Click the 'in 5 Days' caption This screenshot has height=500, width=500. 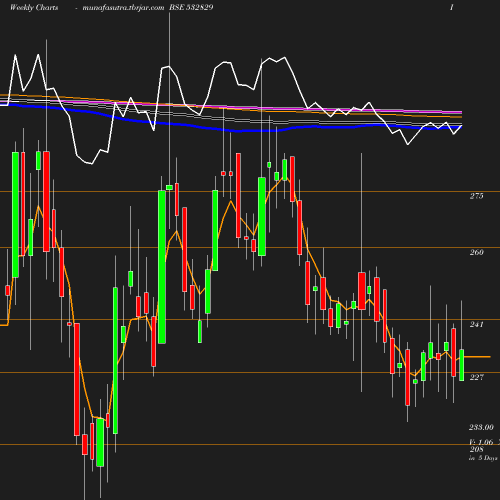pos(483,458)
